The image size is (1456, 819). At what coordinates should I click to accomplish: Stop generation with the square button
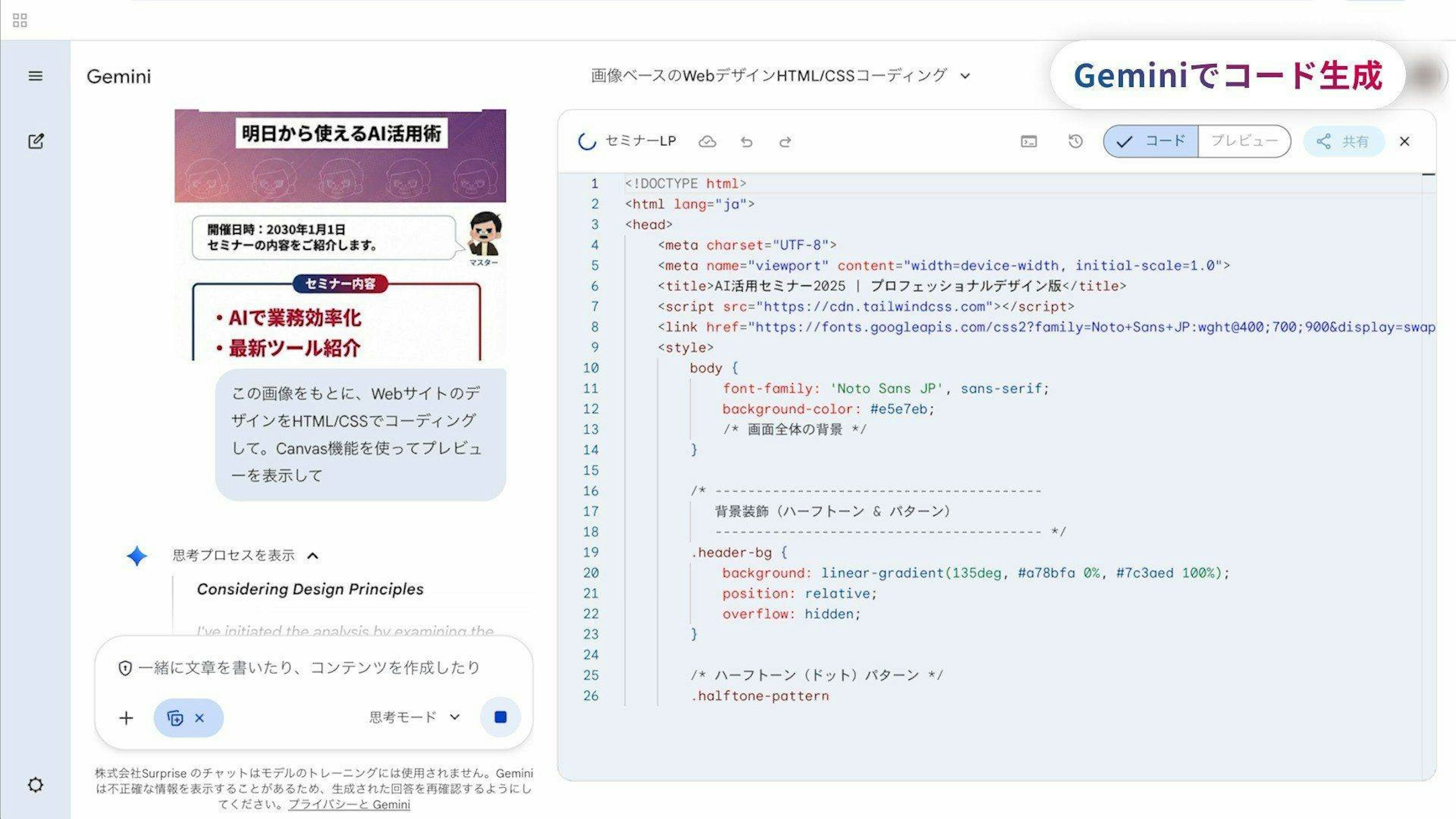click(500, 717)
